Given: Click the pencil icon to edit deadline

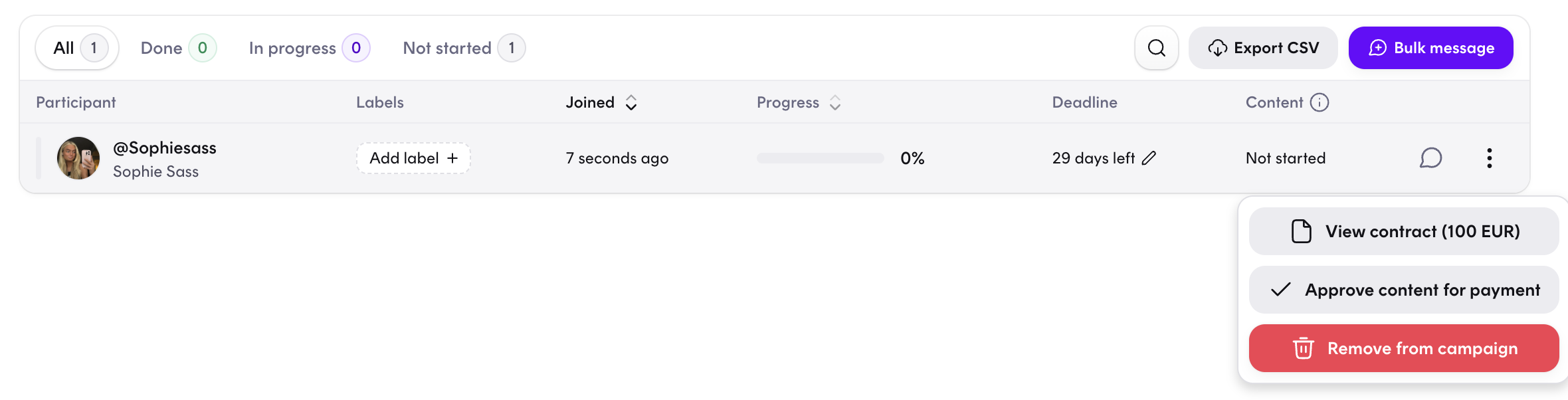Looking at the screenshot, I should pos(1149,158).
